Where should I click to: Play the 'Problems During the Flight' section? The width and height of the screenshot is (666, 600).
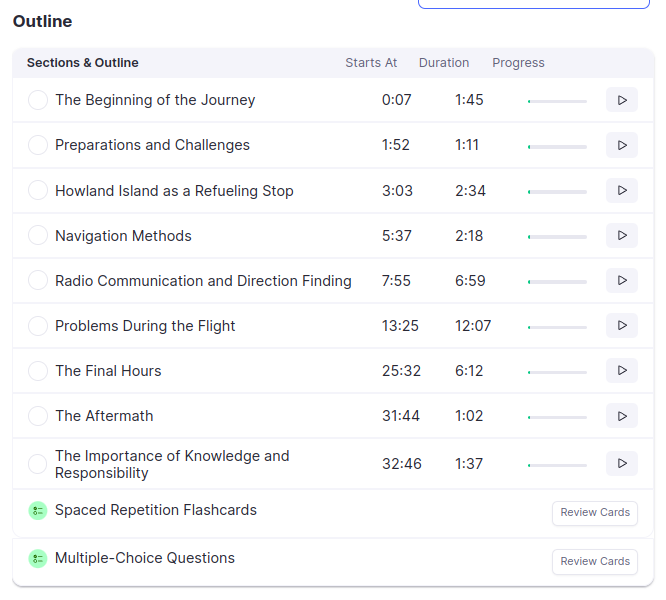point(621,325)
